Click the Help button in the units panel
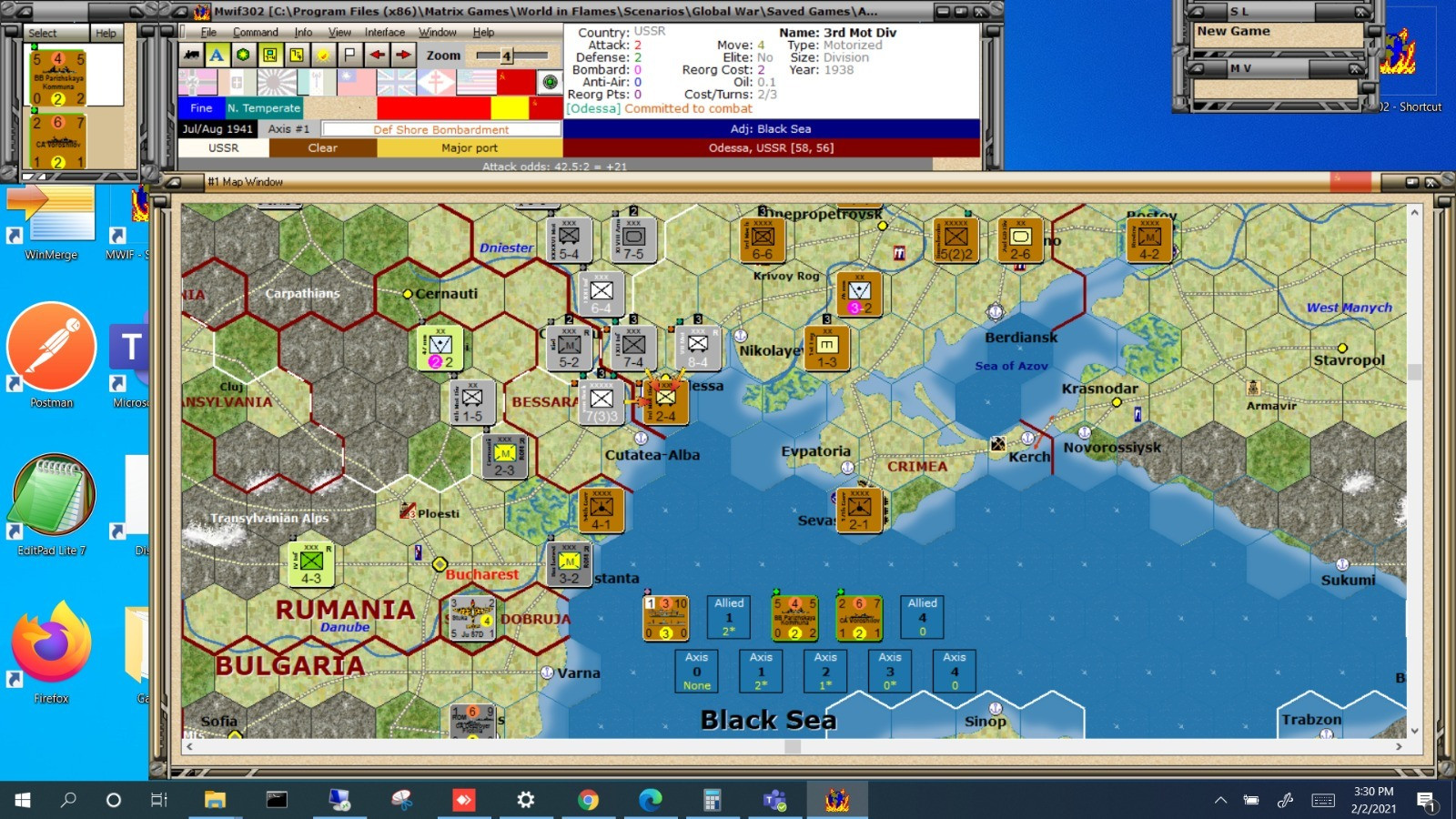1456x819 pixels. (x=106, y=33)
